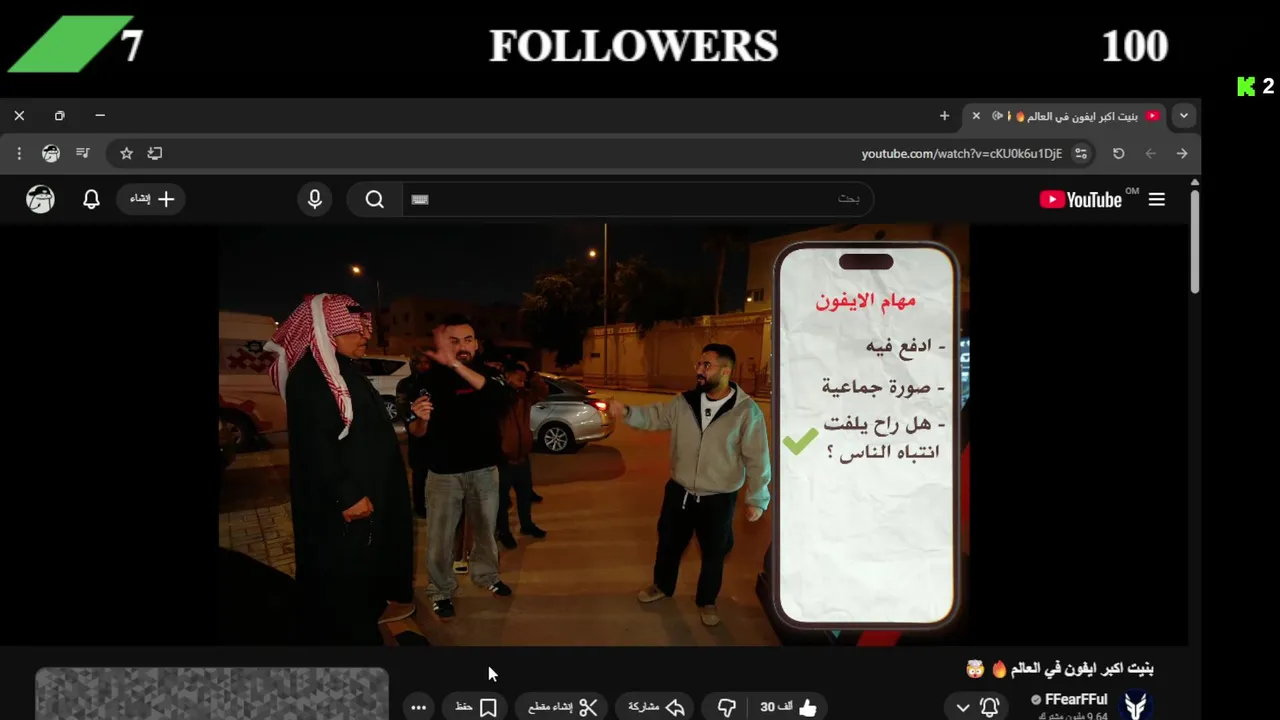This screenshot has width=1280, height=720.
Task: Like the video (30 ألف)
Action: [x=788, y=707]
